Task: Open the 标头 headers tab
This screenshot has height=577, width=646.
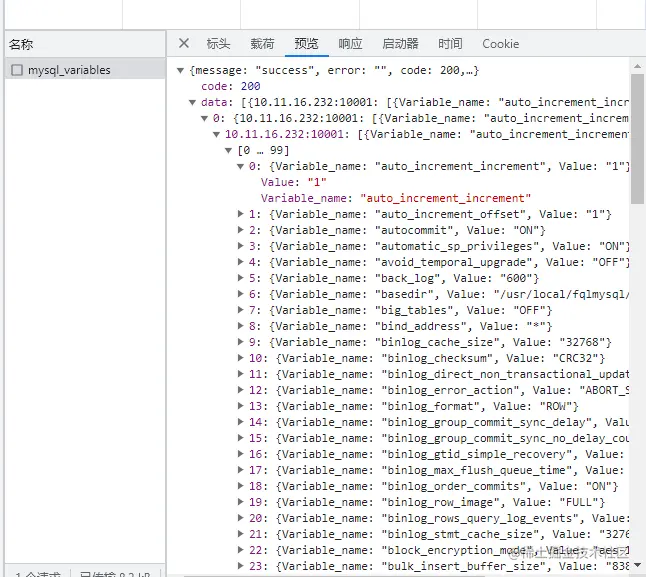Action: [x=218, y=43]
